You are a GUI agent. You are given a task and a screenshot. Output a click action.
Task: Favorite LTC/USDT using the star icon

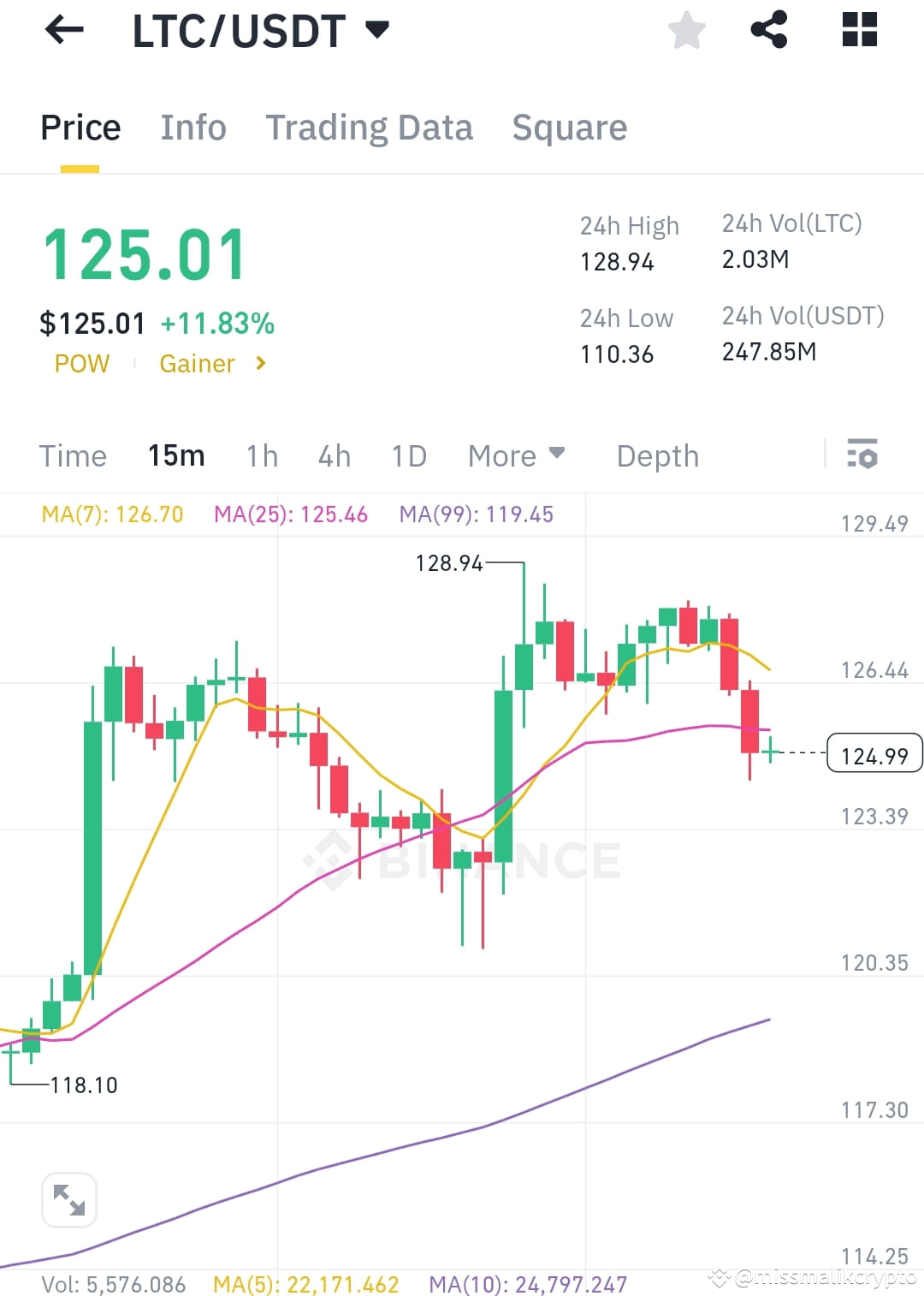[686, 31]
